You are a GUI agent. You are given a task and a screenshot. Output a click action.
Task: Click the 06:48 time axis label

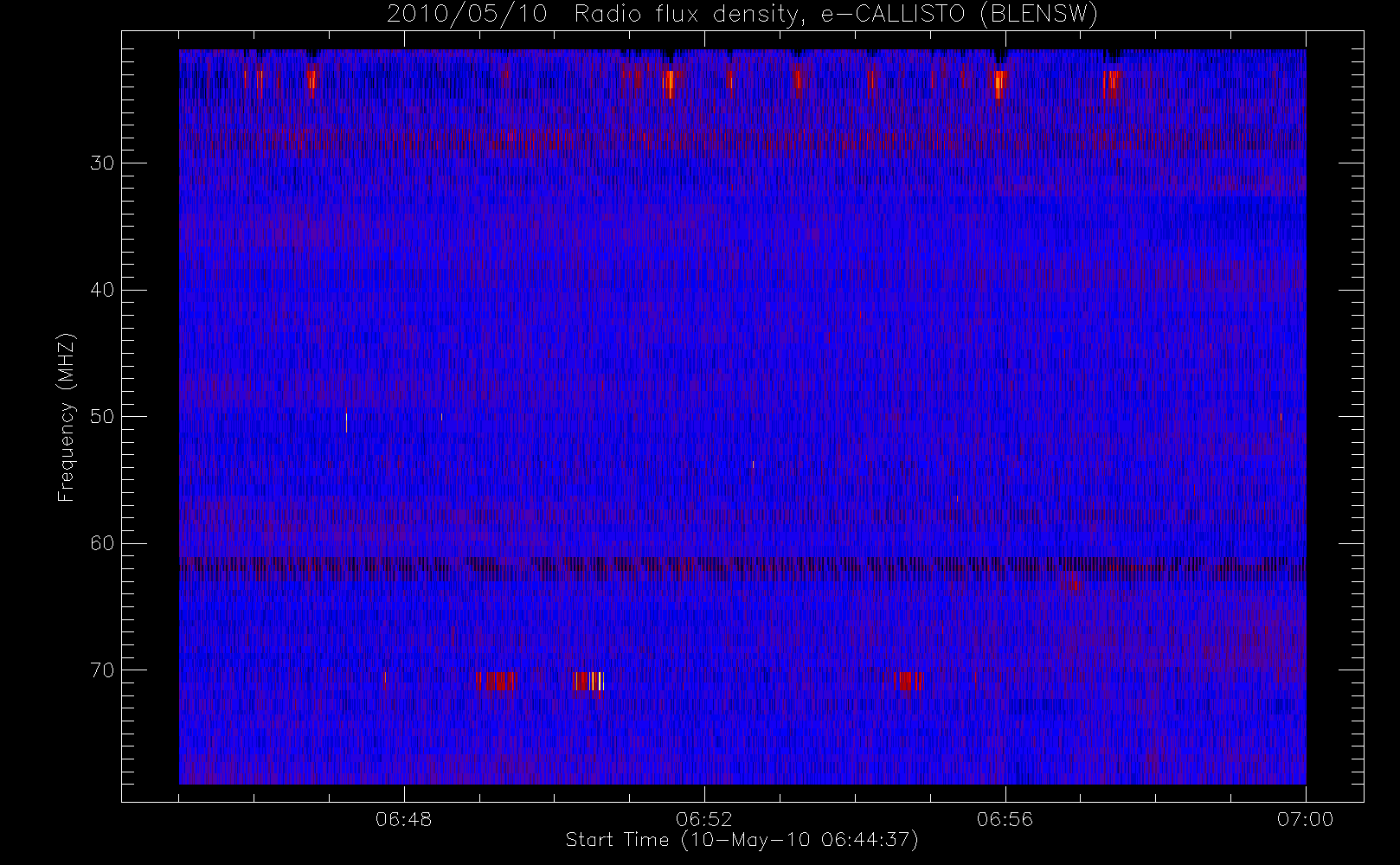pyautogui.click(x=404, y=819)
